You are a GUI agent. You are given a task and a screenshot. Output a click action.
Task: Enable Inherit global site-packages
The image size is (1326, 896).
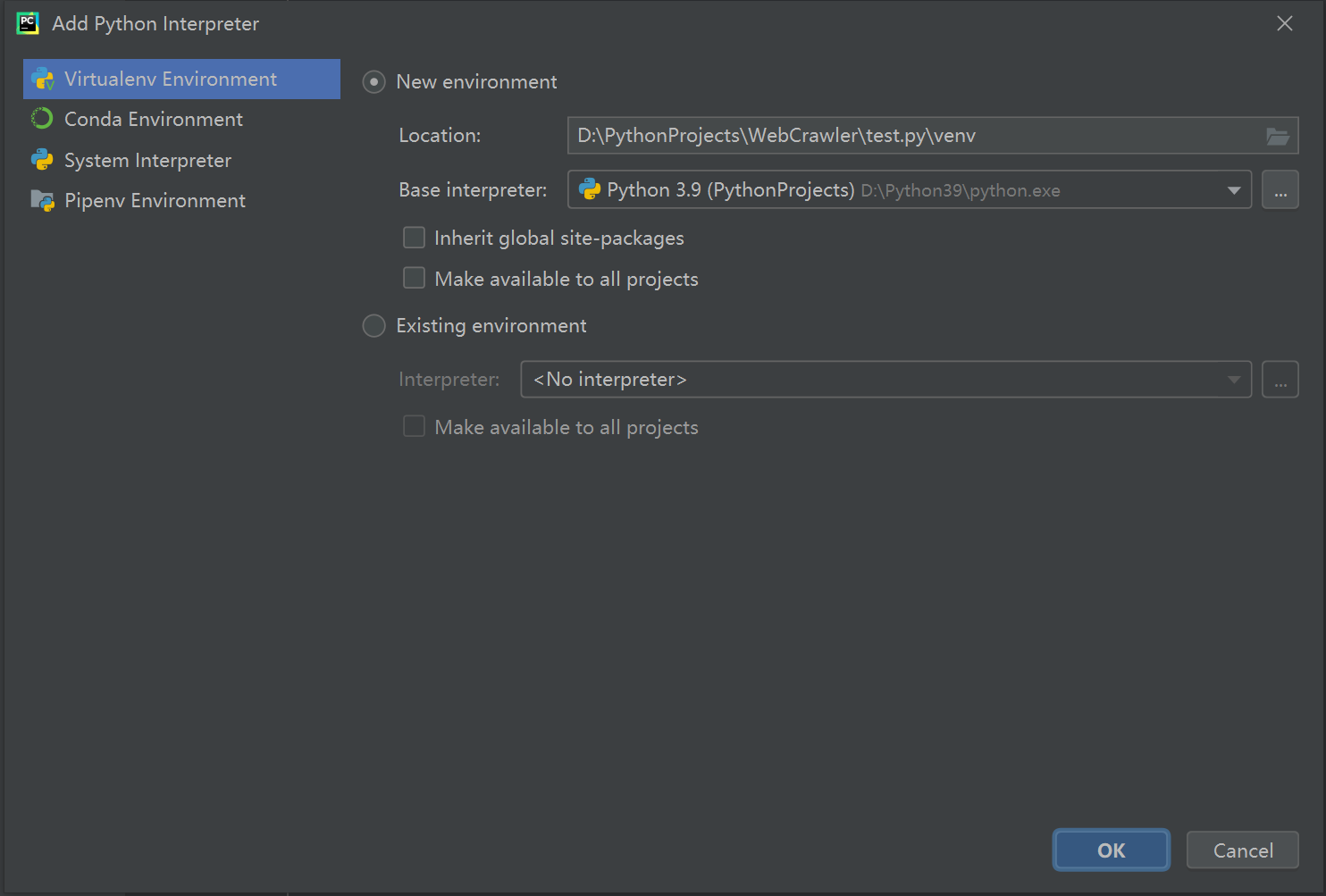[414, 238]
